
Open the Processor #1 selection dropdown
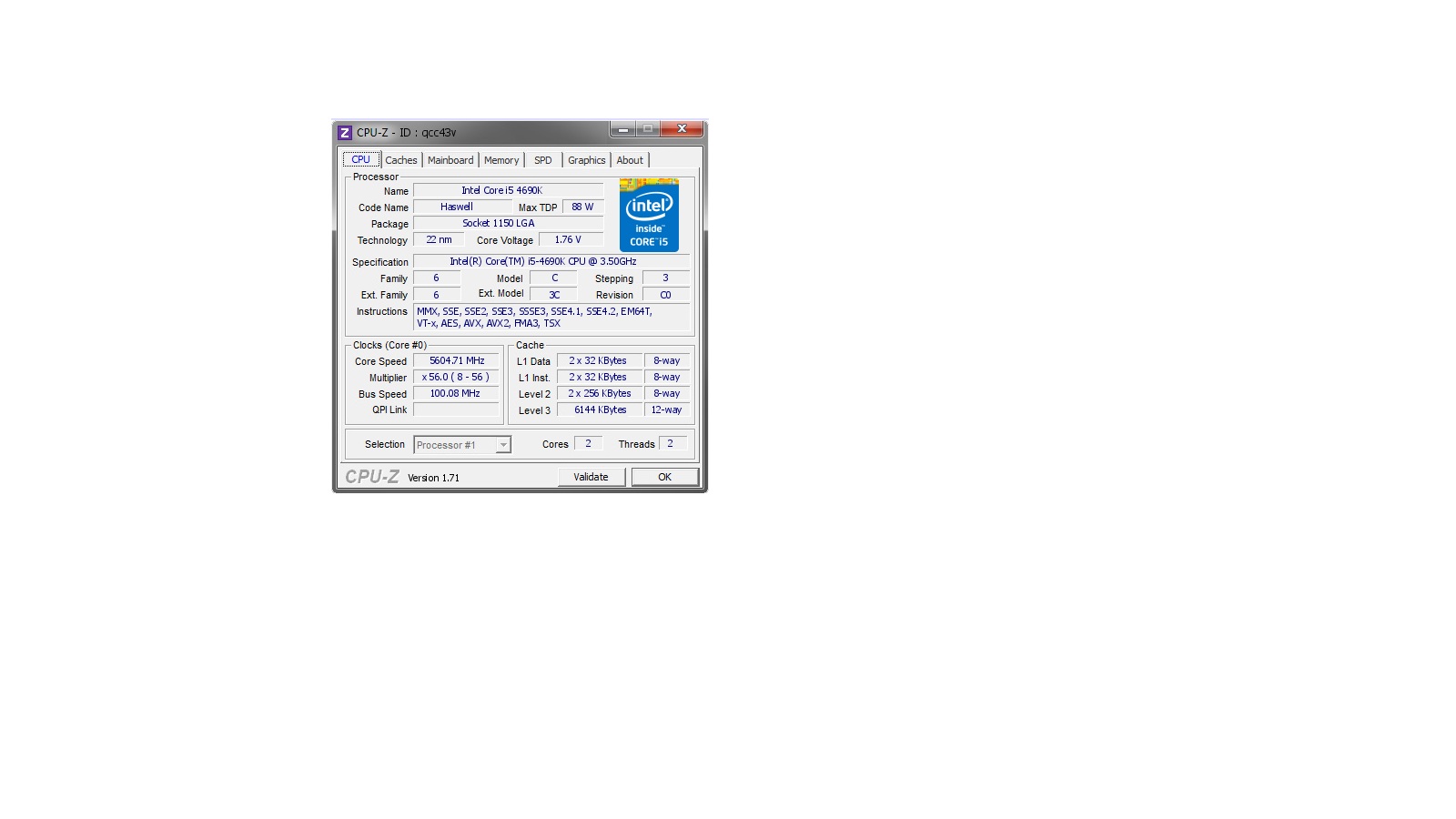pos(462,445)
